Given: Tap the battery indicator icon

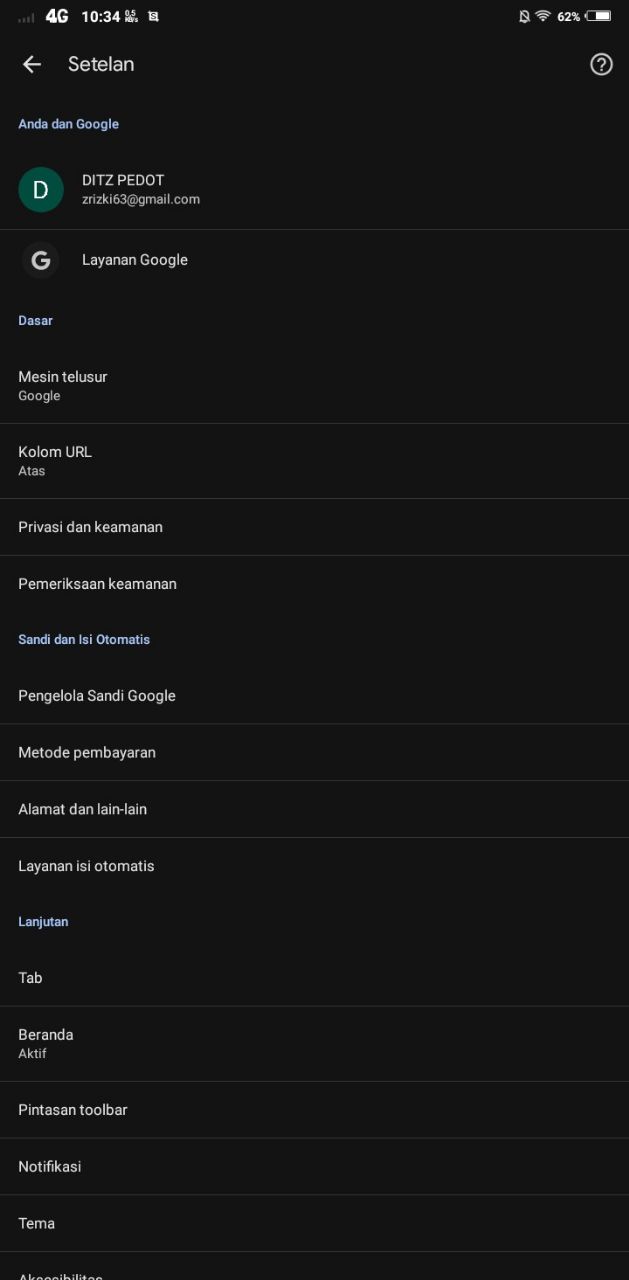Looking at the screenshot, I should 599,16.
